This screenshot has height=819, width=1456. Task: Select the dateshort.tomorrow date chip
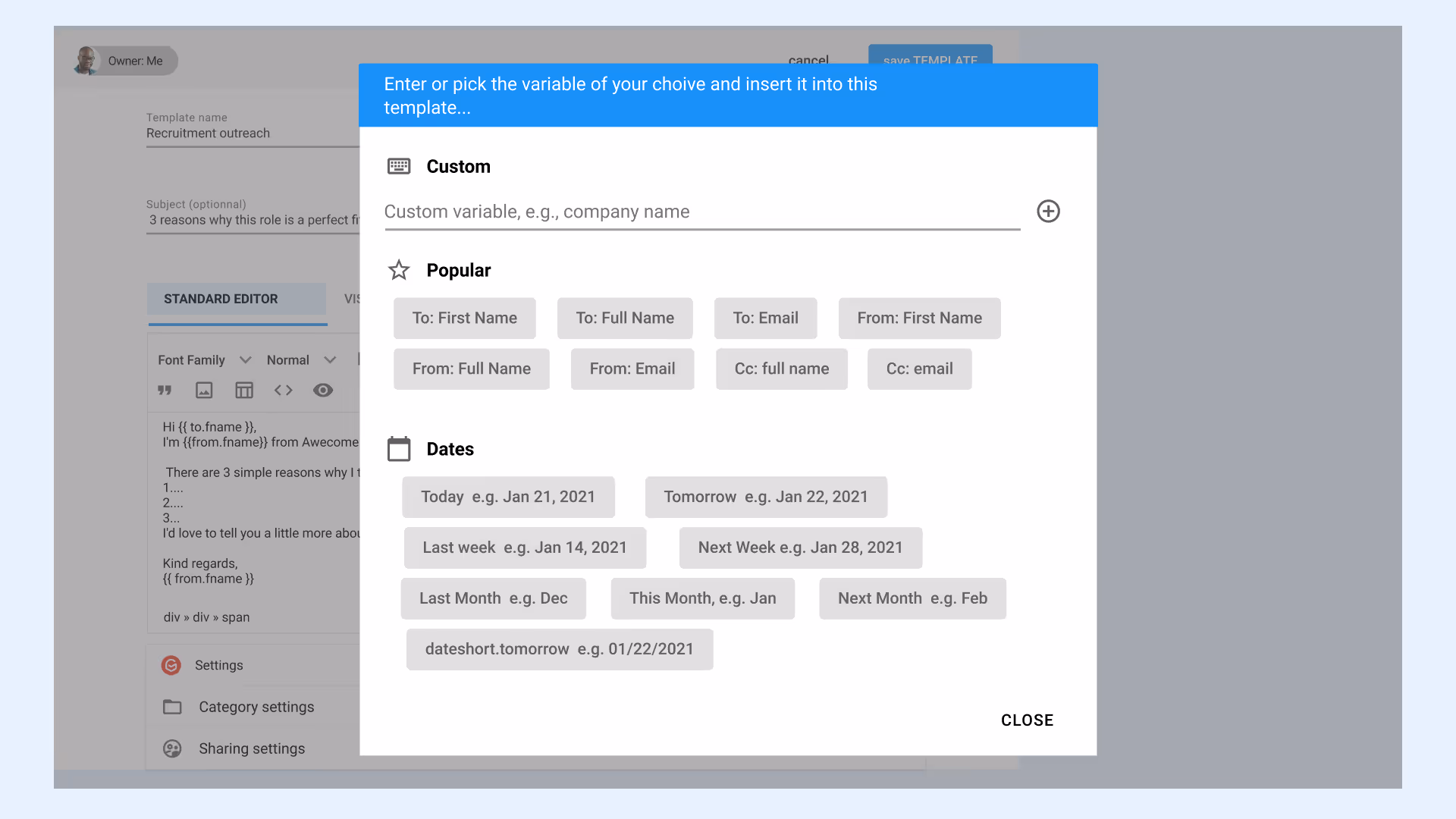point(559,650)
